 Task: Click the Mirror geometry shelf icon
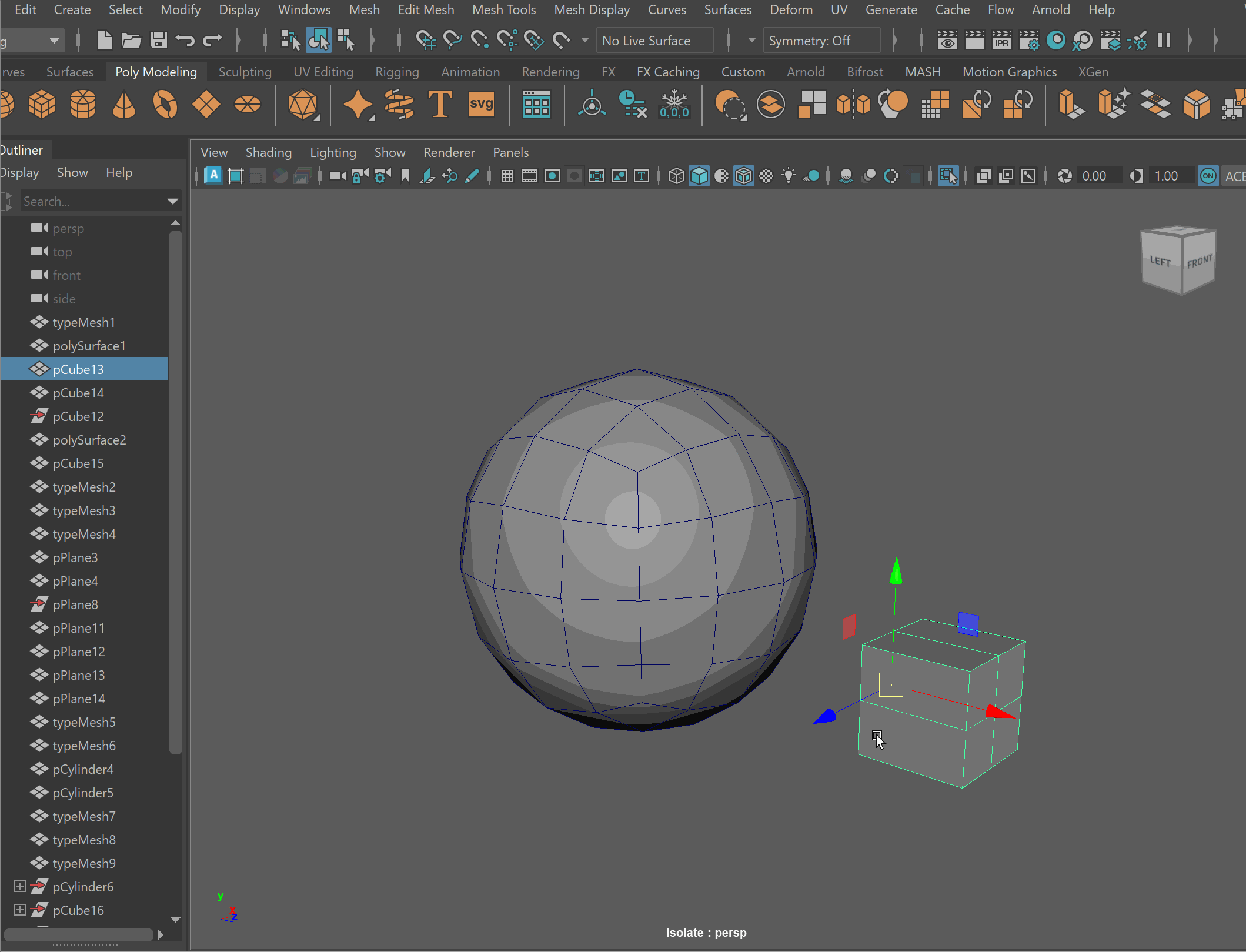[x=853, y=105]
